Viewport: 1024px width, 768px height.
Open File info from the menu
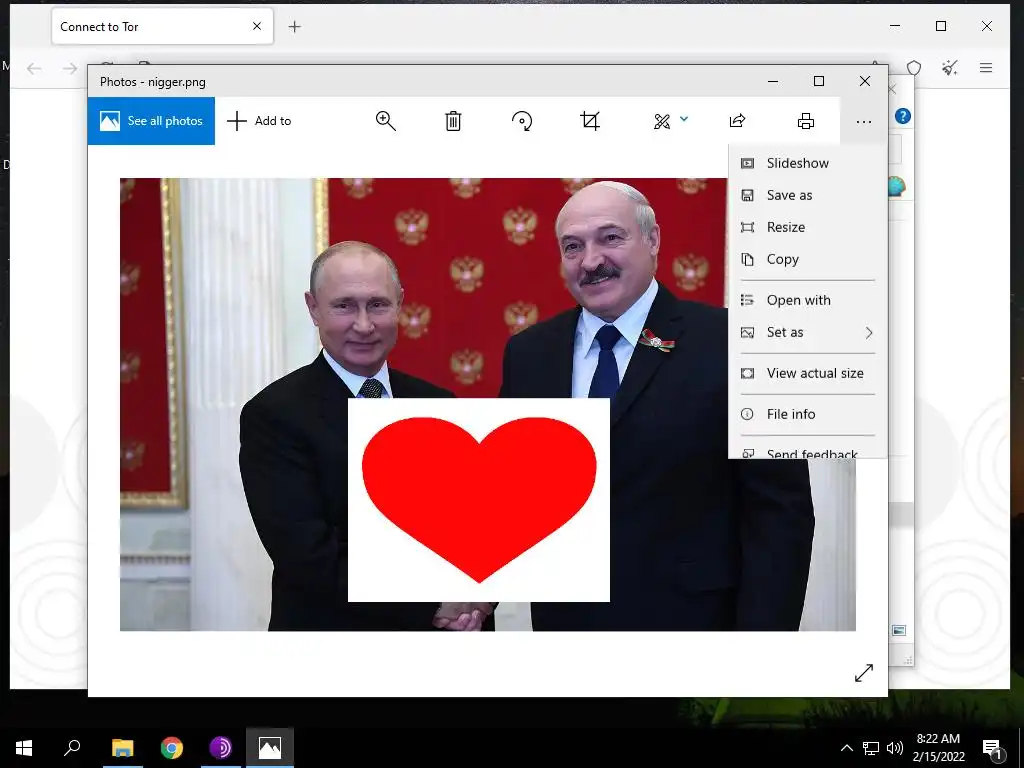[807, 414]
